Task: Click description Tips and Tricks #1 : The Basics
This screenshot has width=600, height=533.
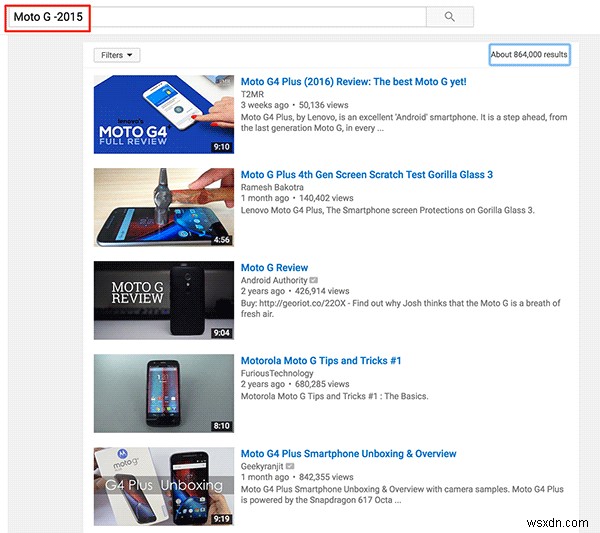Action: click(x=334, y=396)
